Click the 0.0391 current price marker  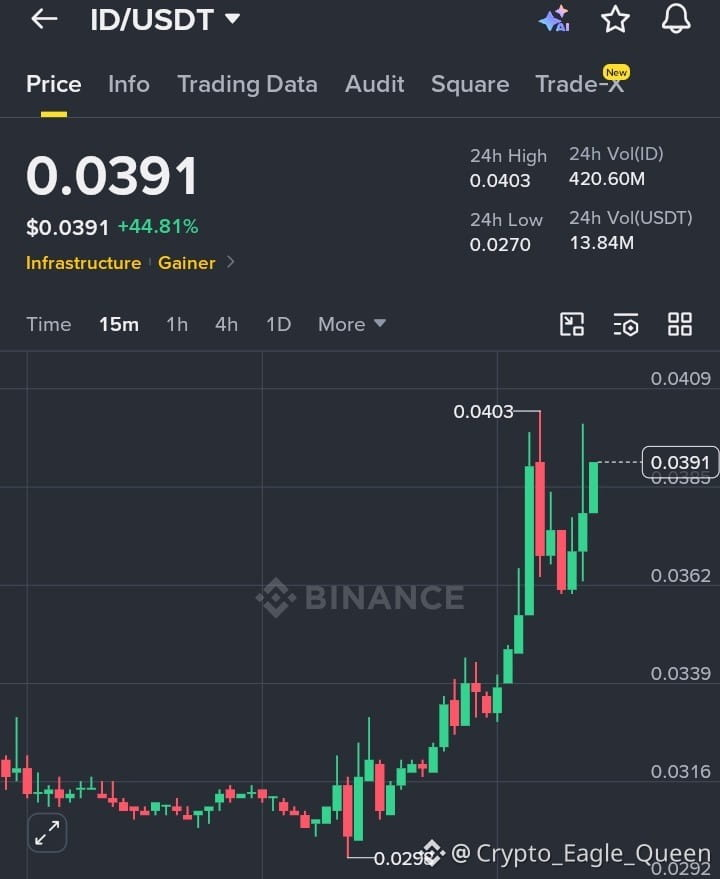click(680, 462)
